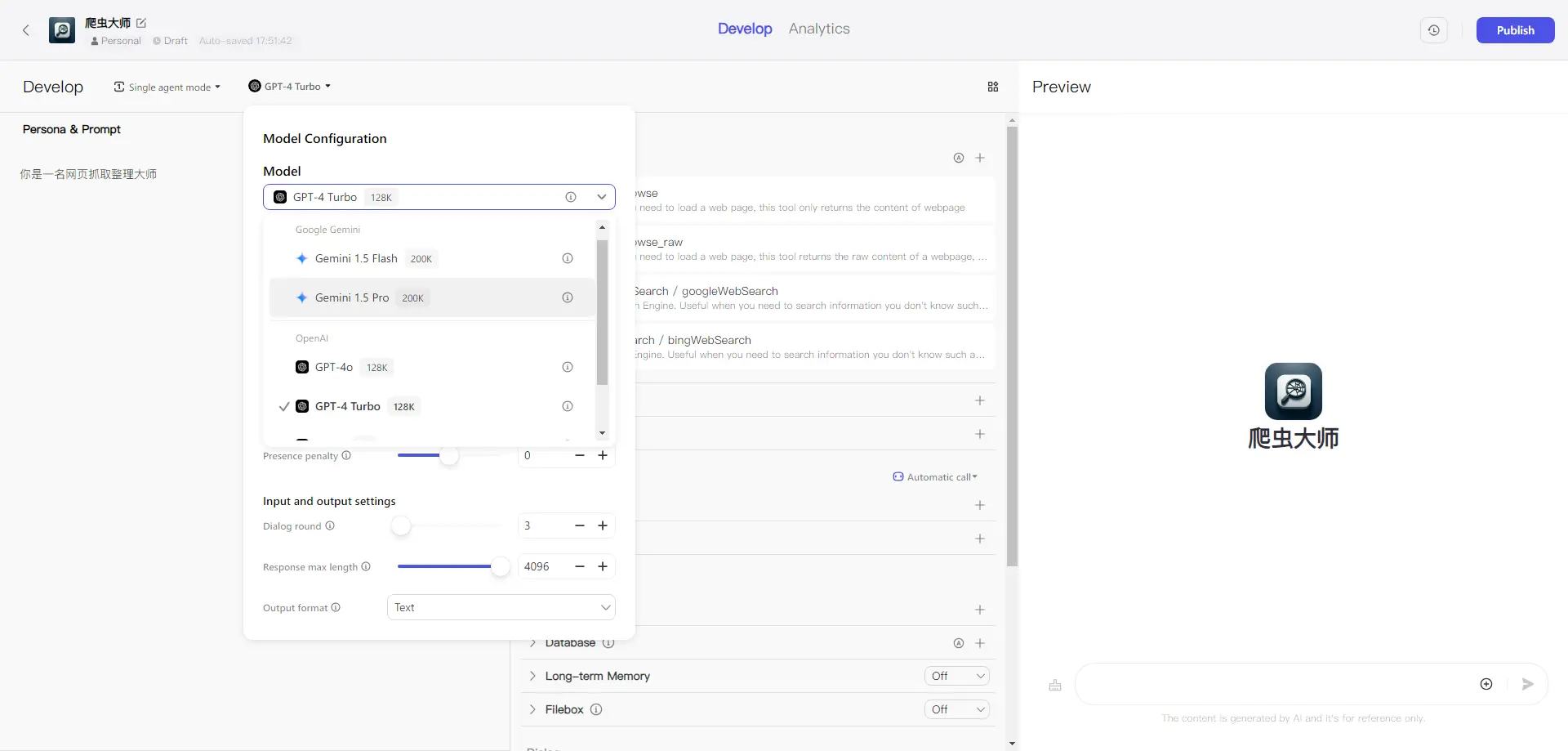Click Presence penalty info icon

[x=346, y=455]
